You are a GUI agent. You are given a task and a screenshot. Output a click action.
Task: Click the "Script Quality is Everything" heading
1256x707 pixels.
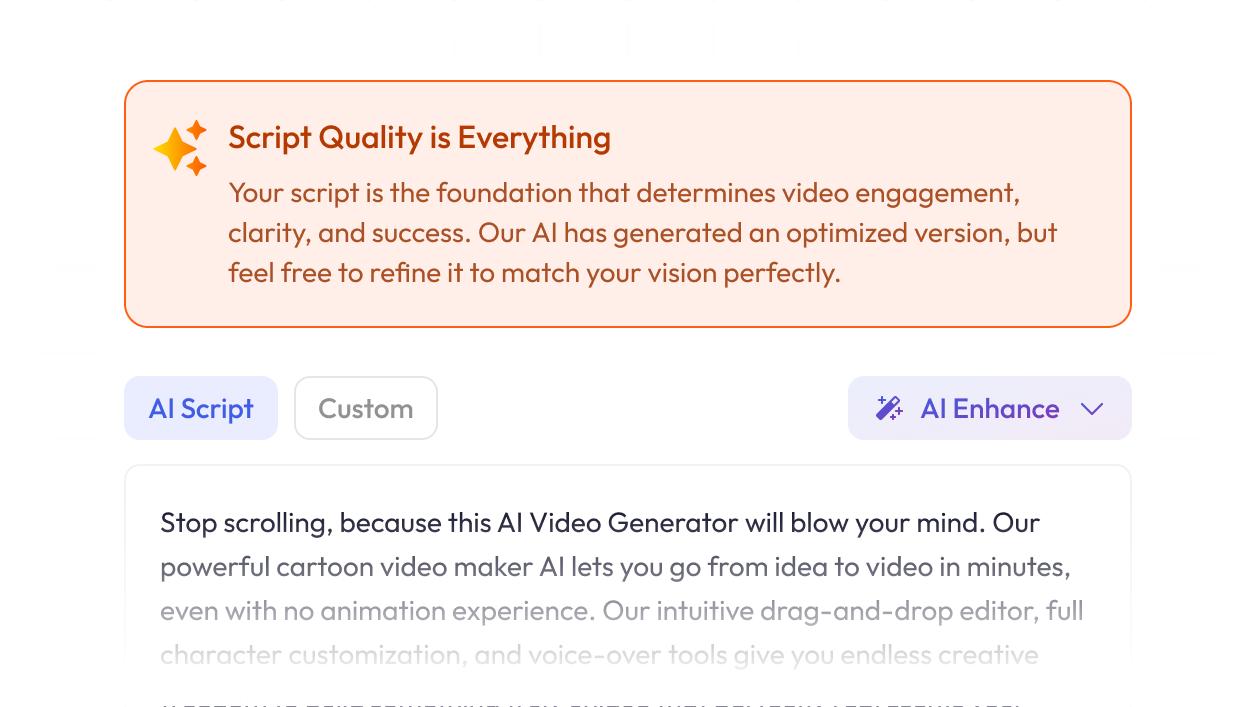[419, 138]
